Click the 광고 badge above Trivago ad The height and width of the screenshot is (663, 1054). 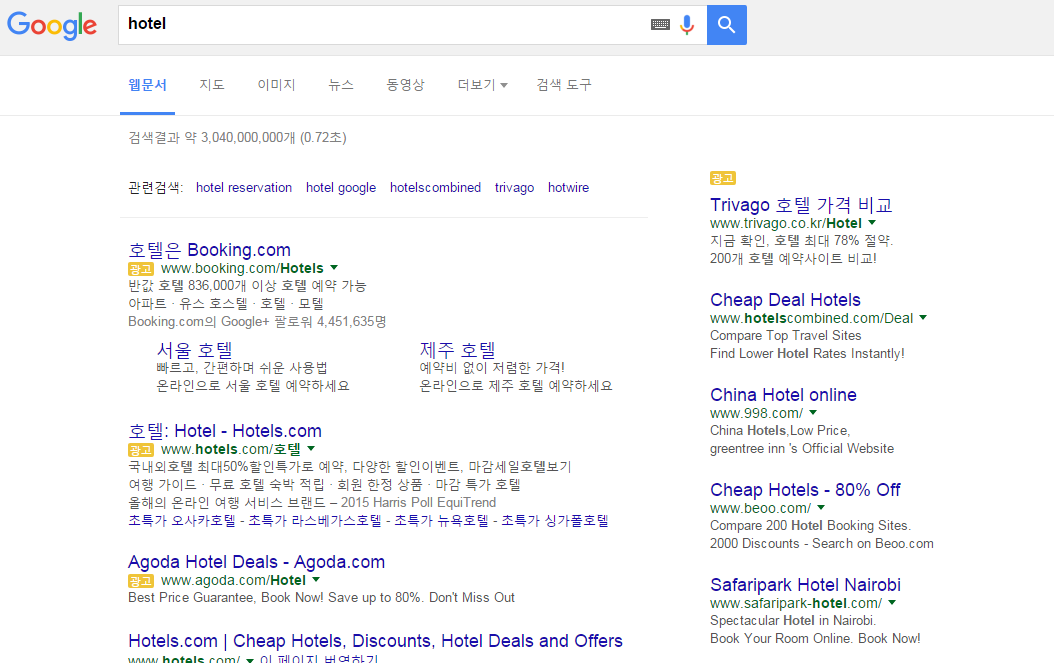(723, 178)
